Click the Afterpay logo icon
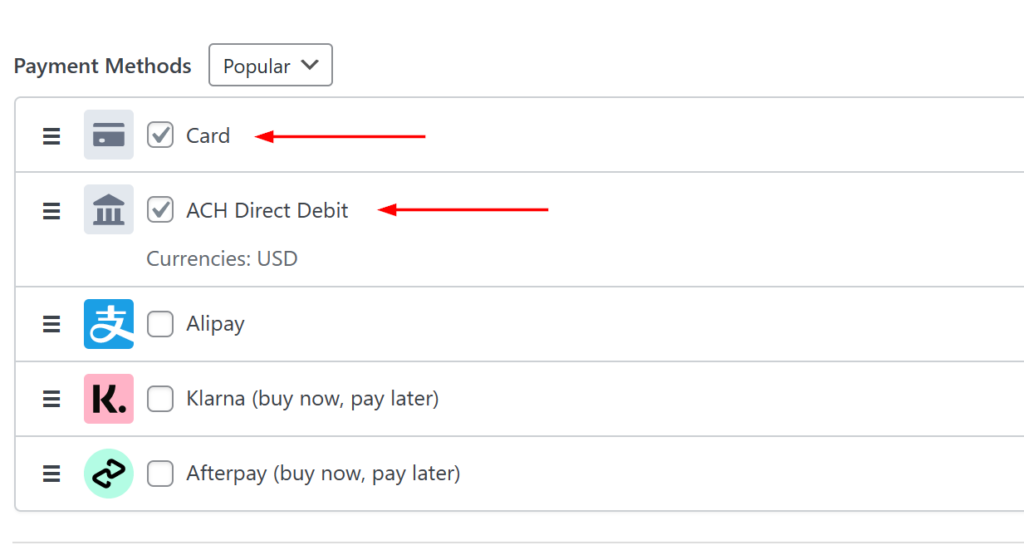This screenshot has height=550, width=1024. 108,474
